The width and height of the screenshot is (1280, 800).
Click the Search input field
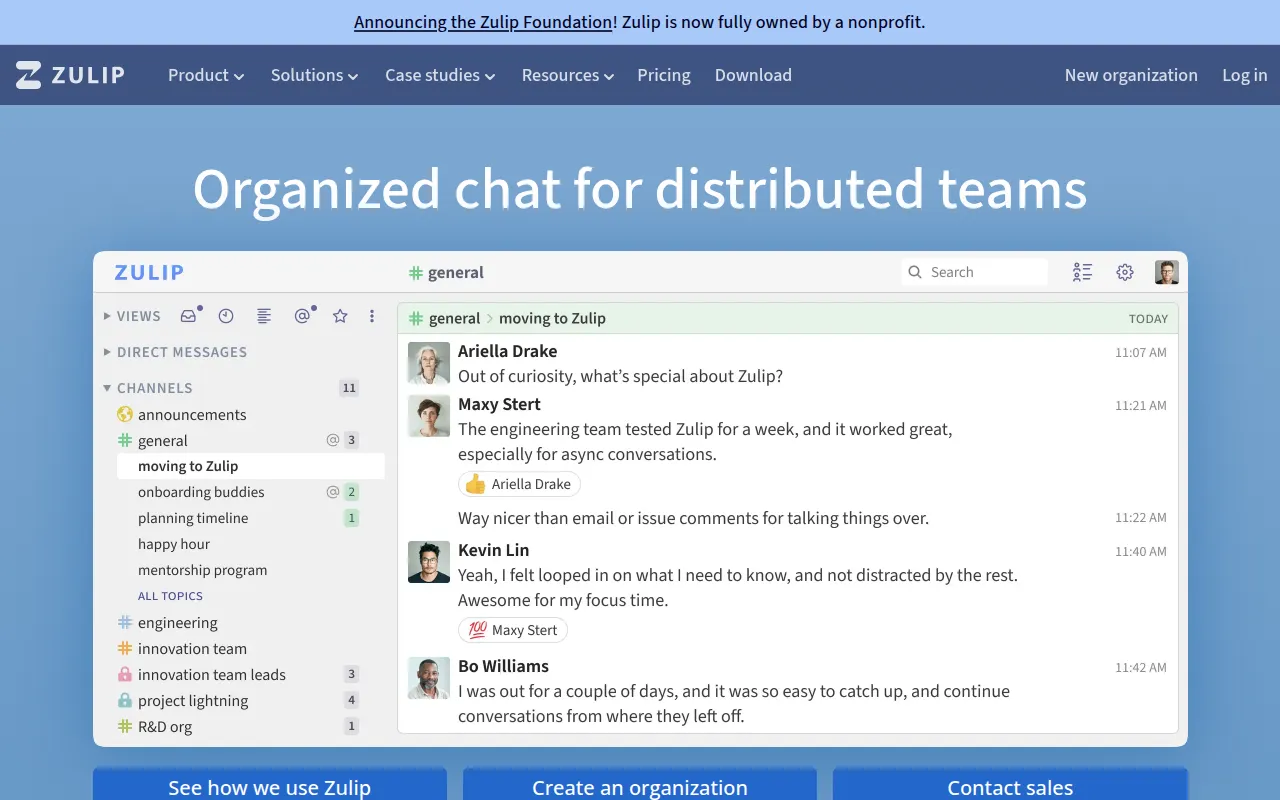[x=974, y=272]
